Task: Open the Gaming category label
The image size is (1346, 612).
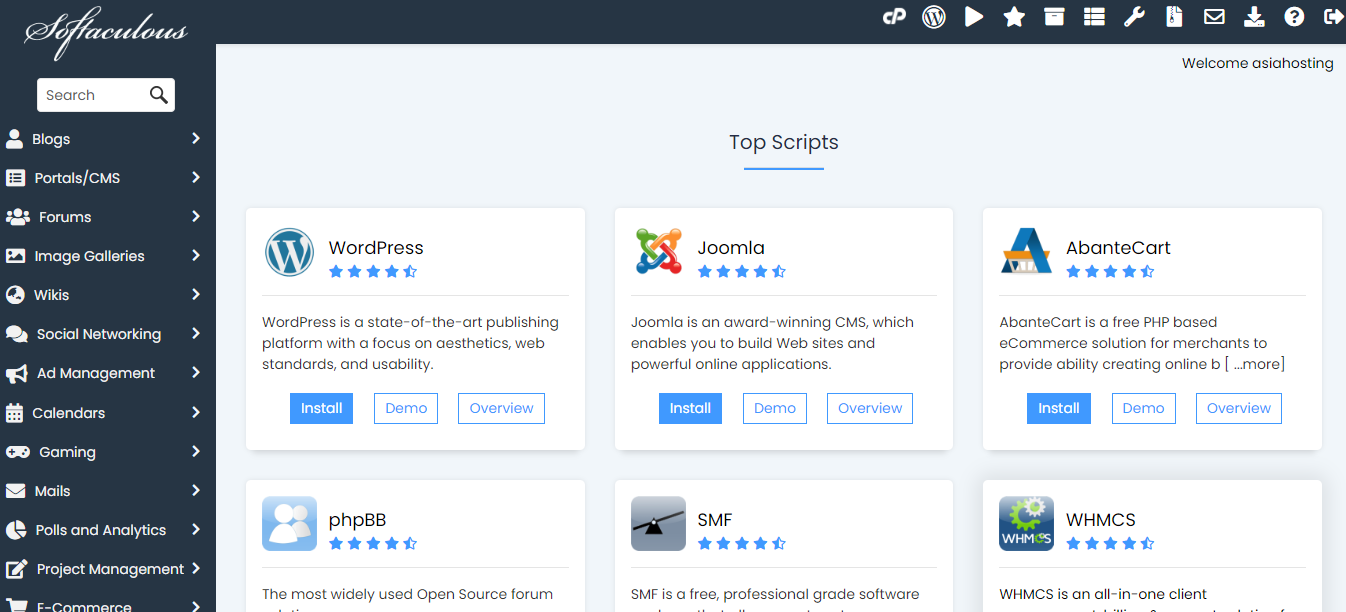Action: click(x=67, y=452)
